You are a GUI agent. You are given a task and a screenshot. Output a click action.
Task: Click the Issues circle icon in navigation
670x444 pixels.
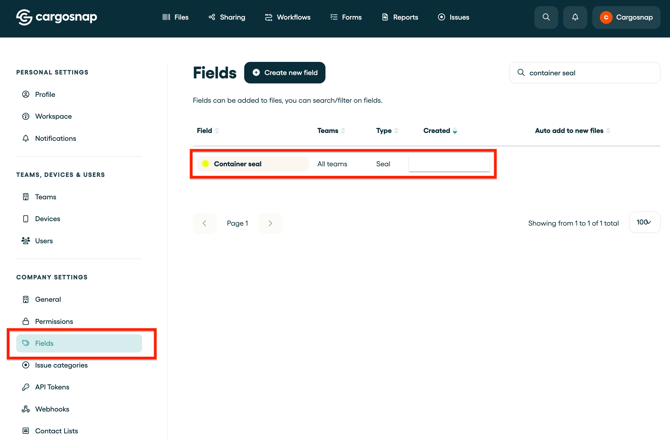pos(441,17)
